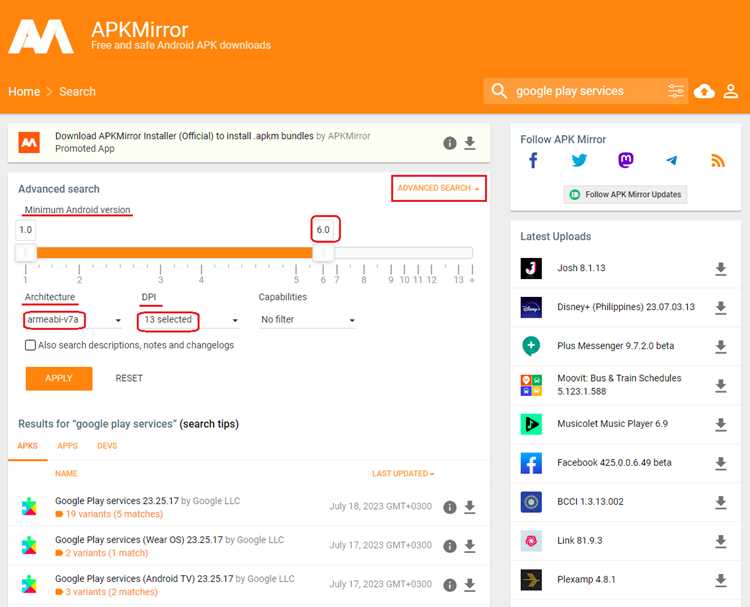Click the search magnifier icon
This screenshot has width=750, height=607.
499,91
